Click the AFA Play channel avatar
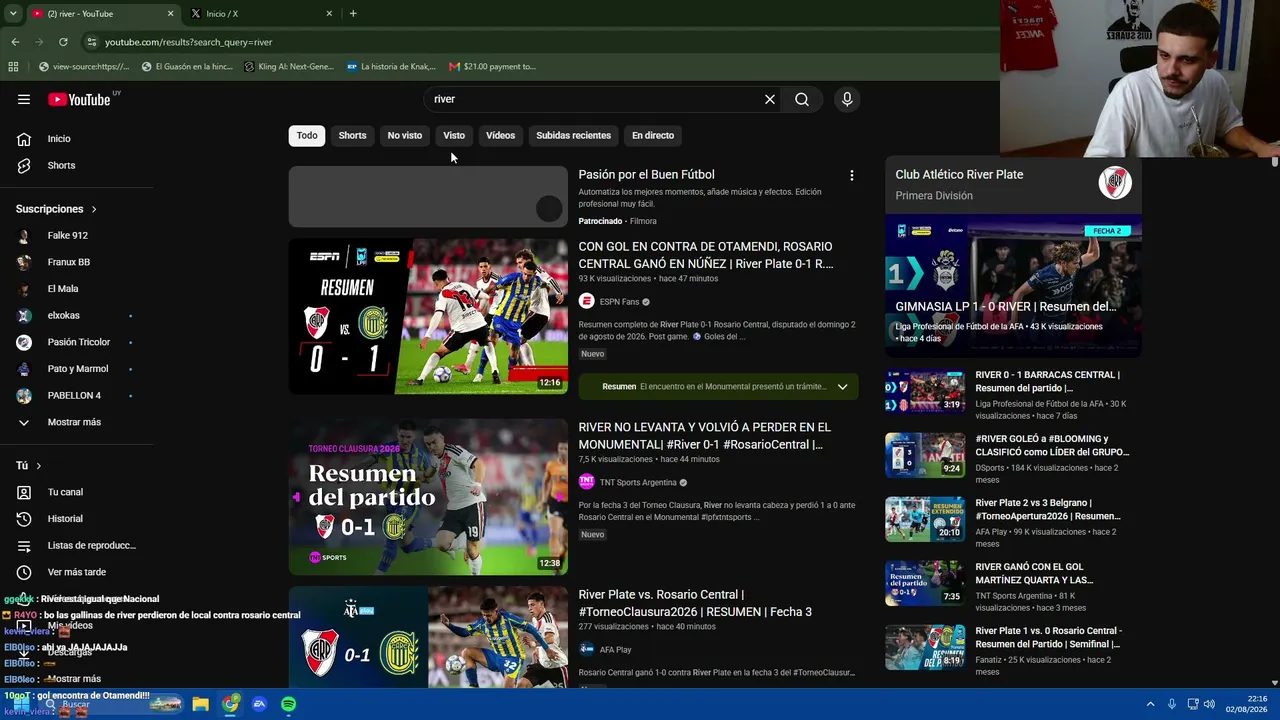 [x=587, y=649]
